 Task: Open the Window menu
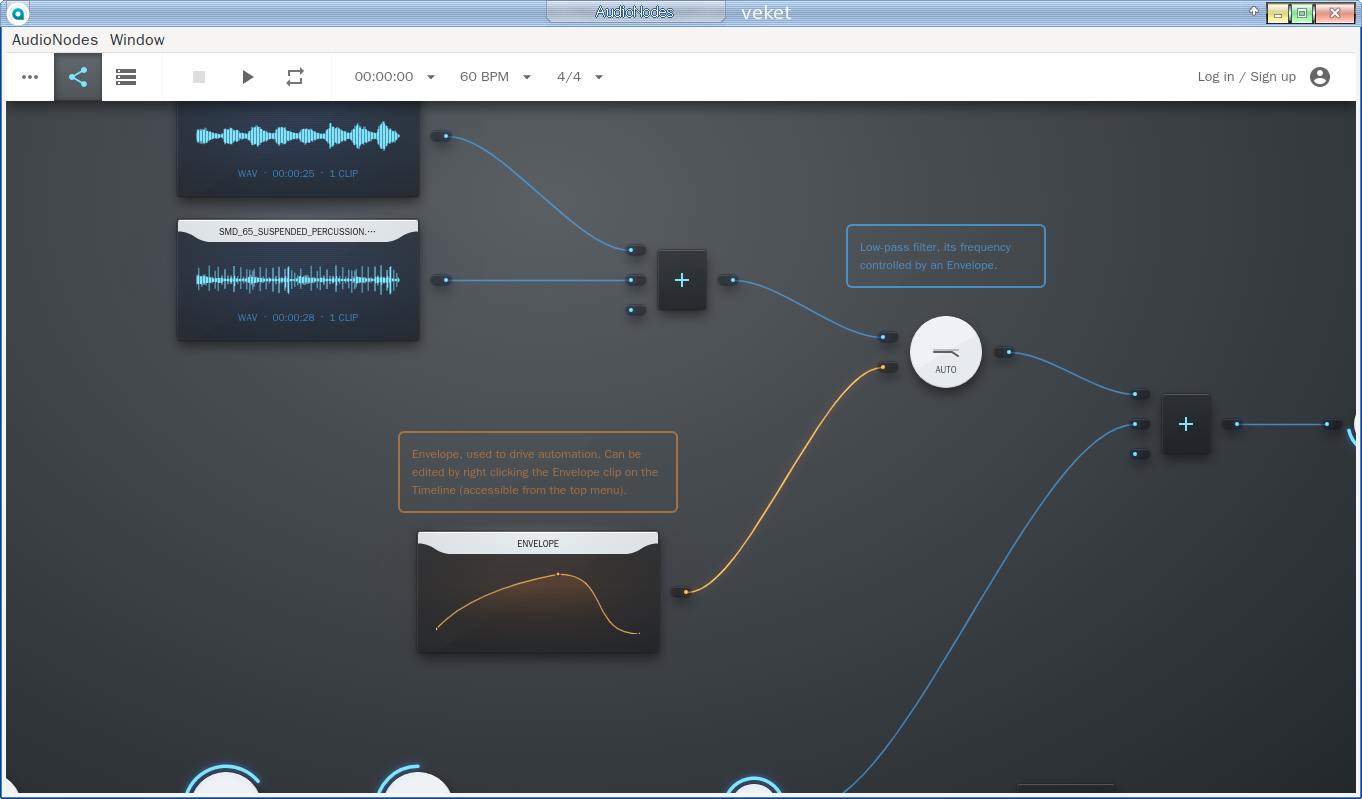tap(137, 40)
